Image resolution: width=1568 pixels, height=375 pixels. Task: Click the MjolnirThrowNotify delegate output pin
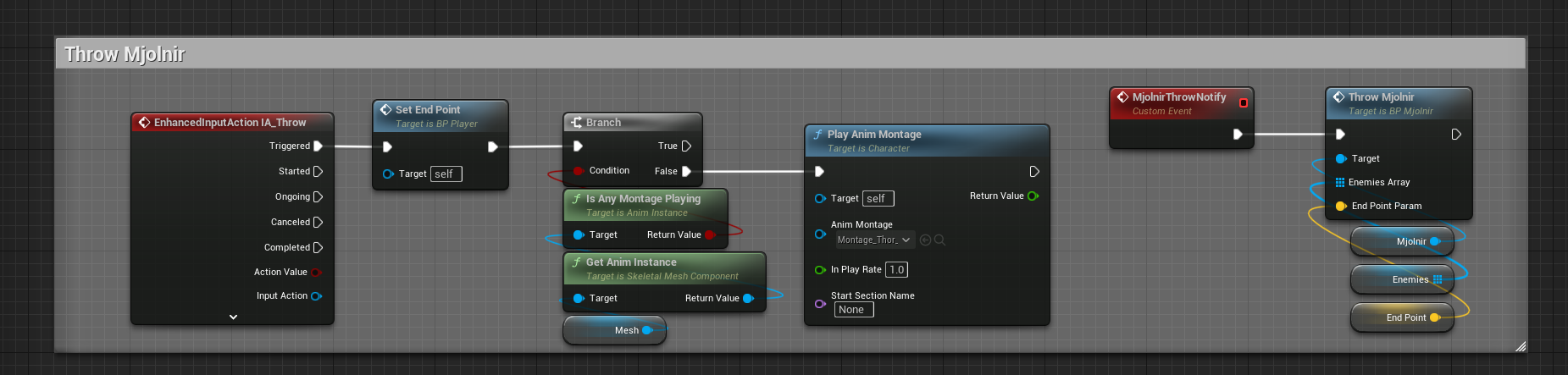tap(1244, 103)
